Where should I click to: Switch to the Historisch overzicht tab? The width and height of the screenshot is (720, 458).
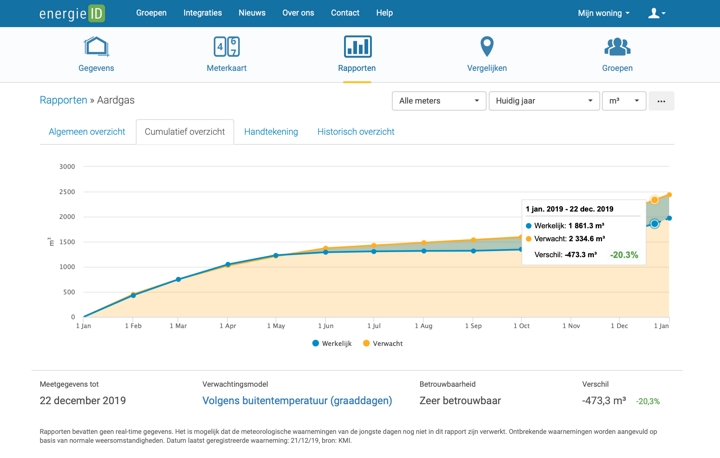pyautogui.click(x=356, y=132)
